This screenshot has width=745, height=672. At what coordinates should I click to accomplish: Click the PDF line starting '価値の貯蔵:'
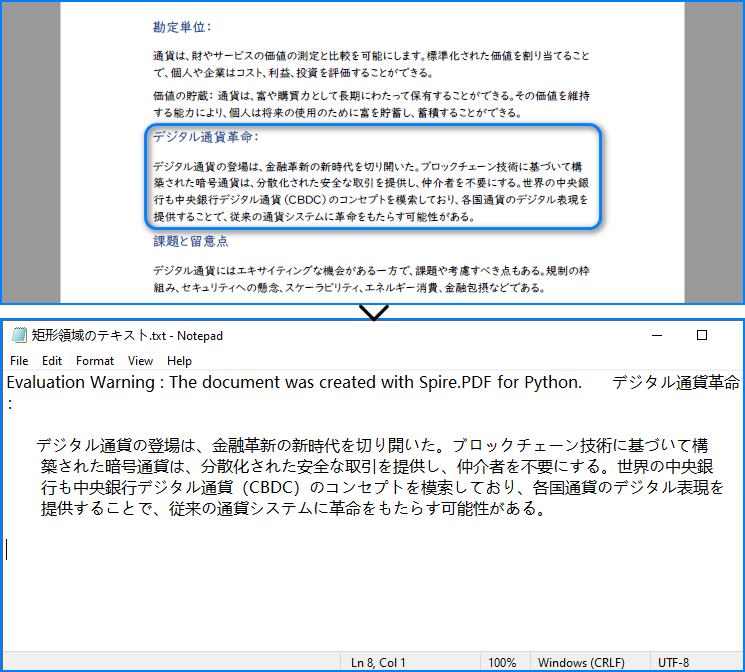371,96
